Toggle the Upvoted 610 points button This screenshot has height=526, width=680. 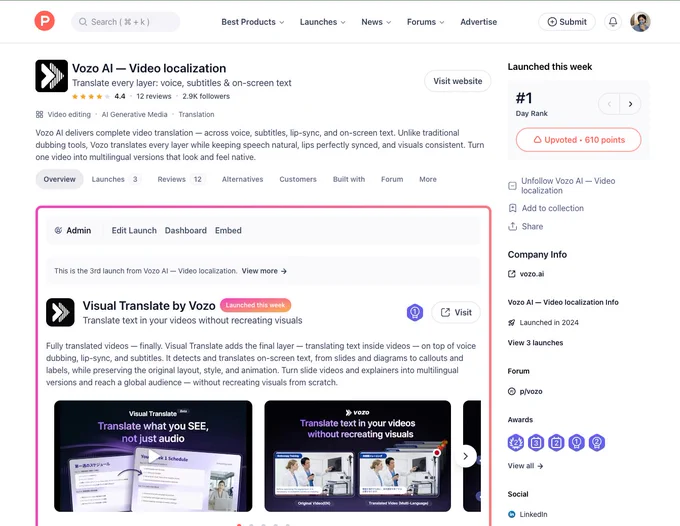pyautogui.click(x=579, y=140)
